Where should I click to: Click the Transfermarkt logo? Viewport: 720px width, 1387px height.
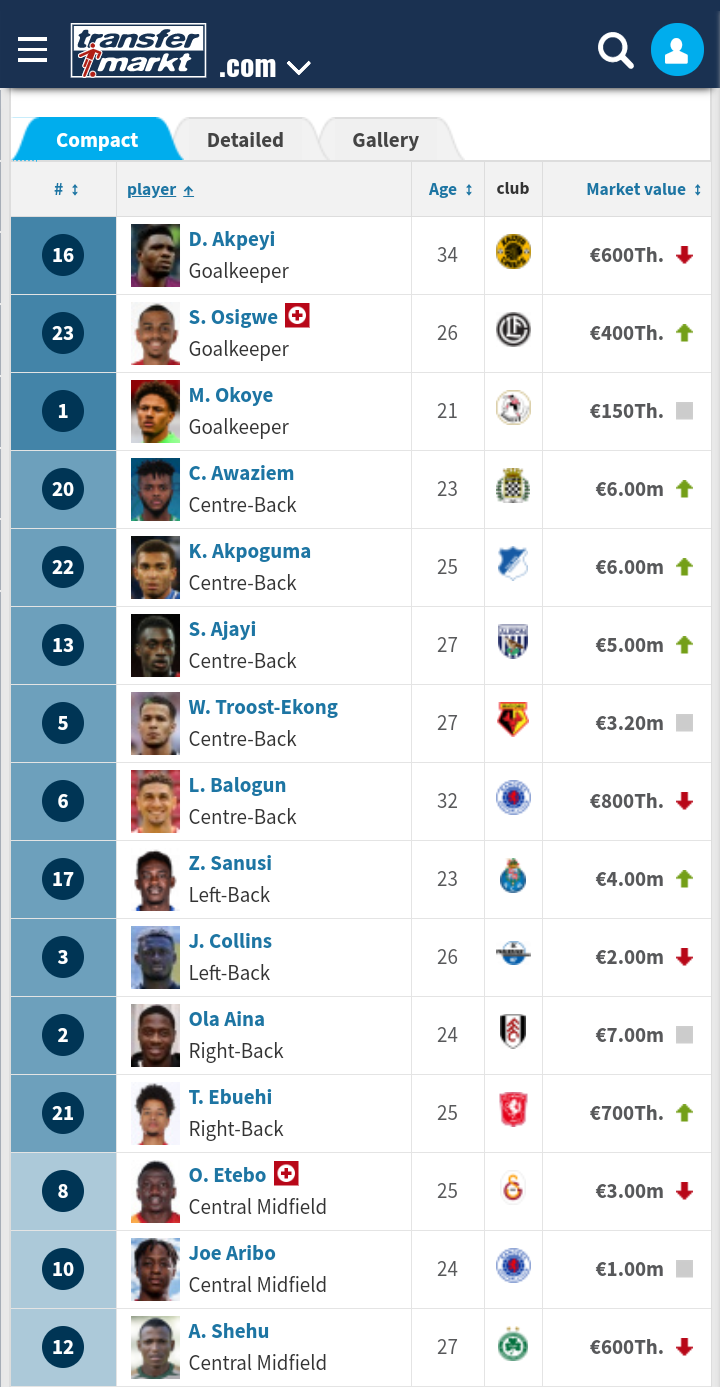[x=138, y=51]
